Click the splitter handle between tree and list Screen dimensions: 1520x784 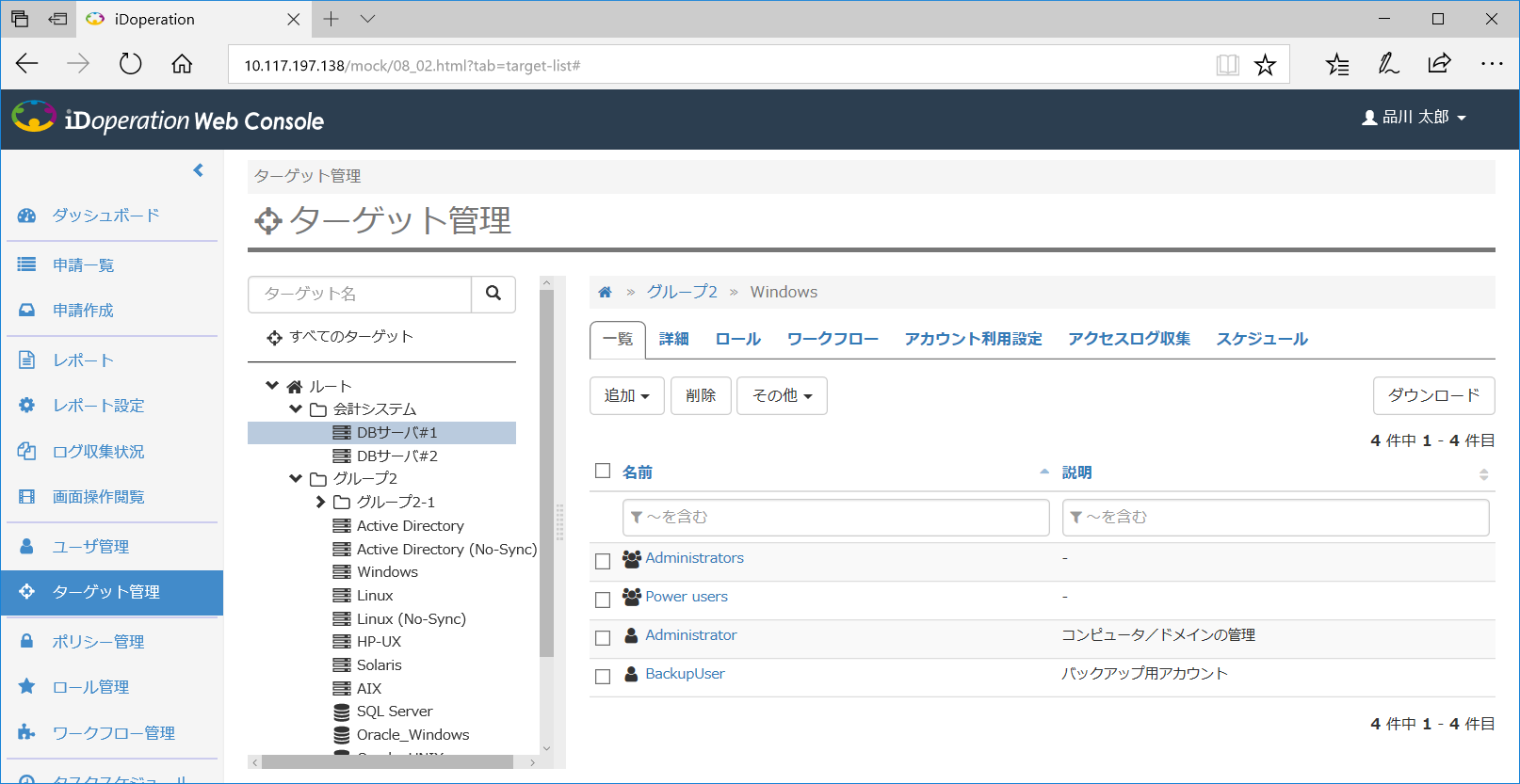pos(559,522)
